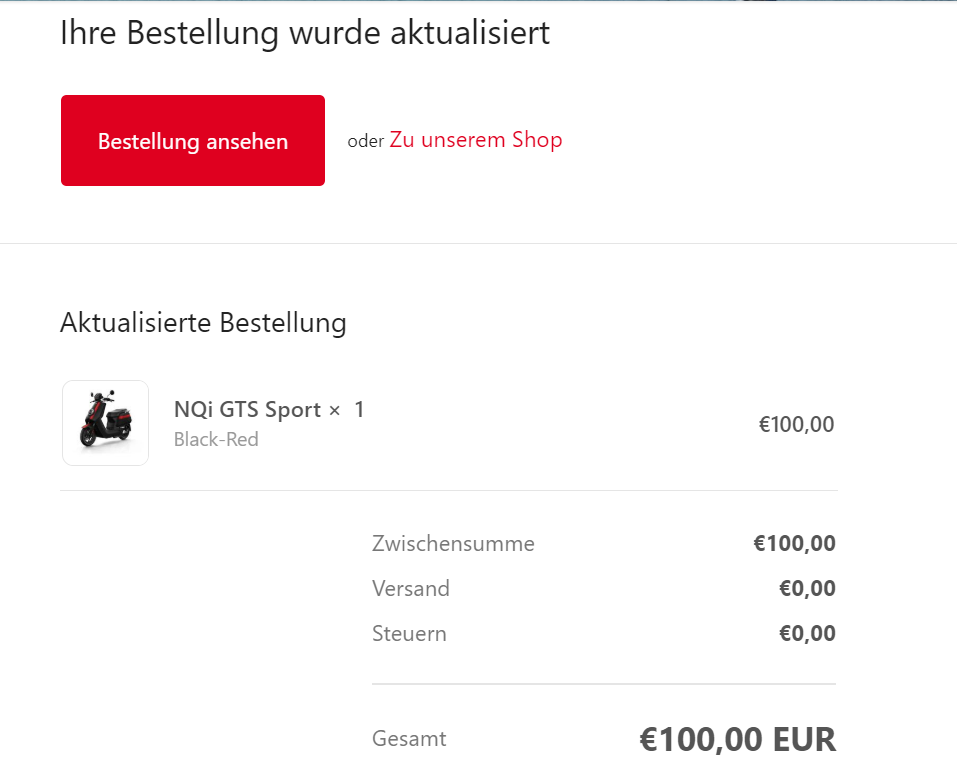Screen dimensions: 957x763
Task: Click the Black-Red variant label
Action: 216,439
